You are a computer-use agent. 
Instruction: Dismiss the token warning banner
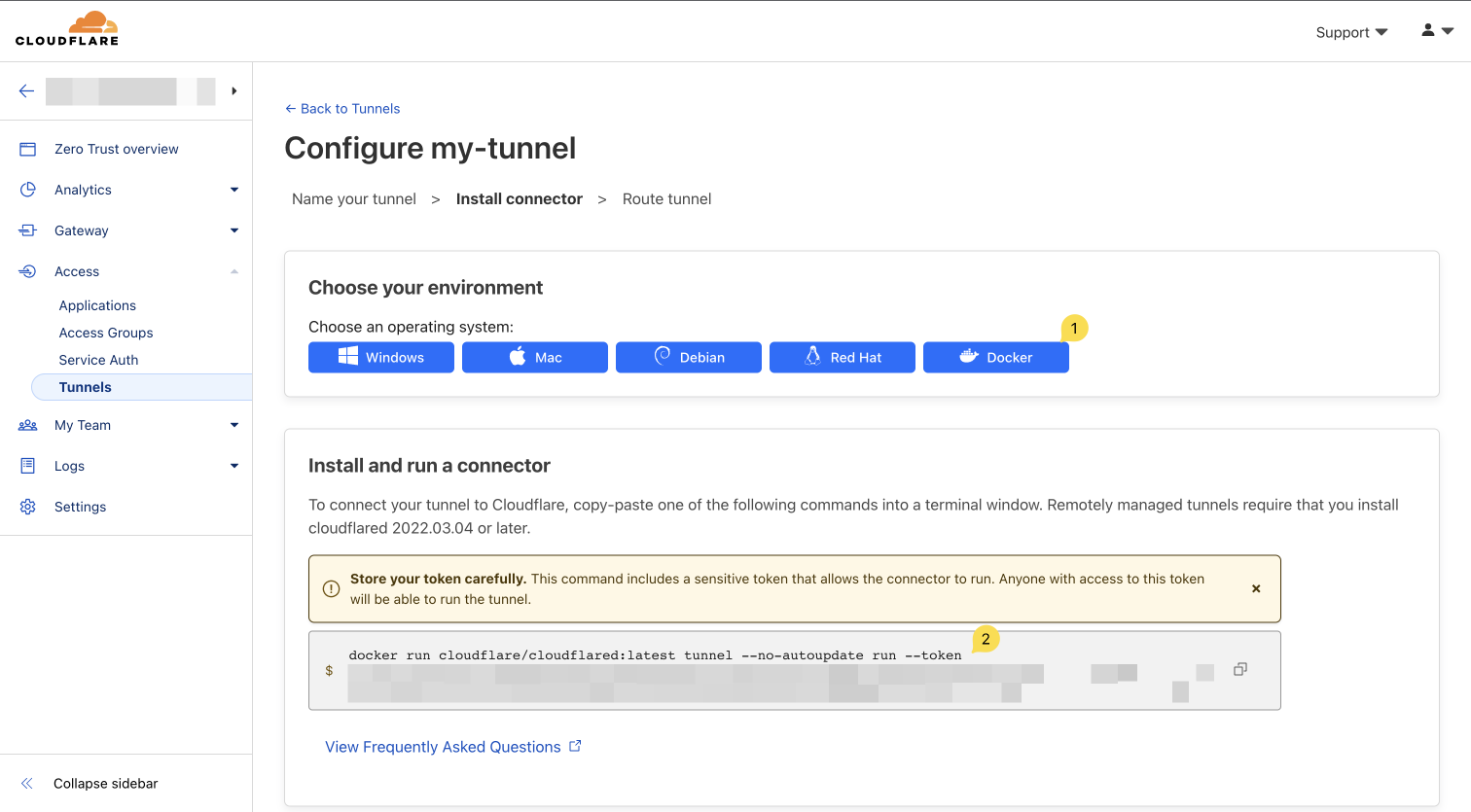click(1256, 588)
